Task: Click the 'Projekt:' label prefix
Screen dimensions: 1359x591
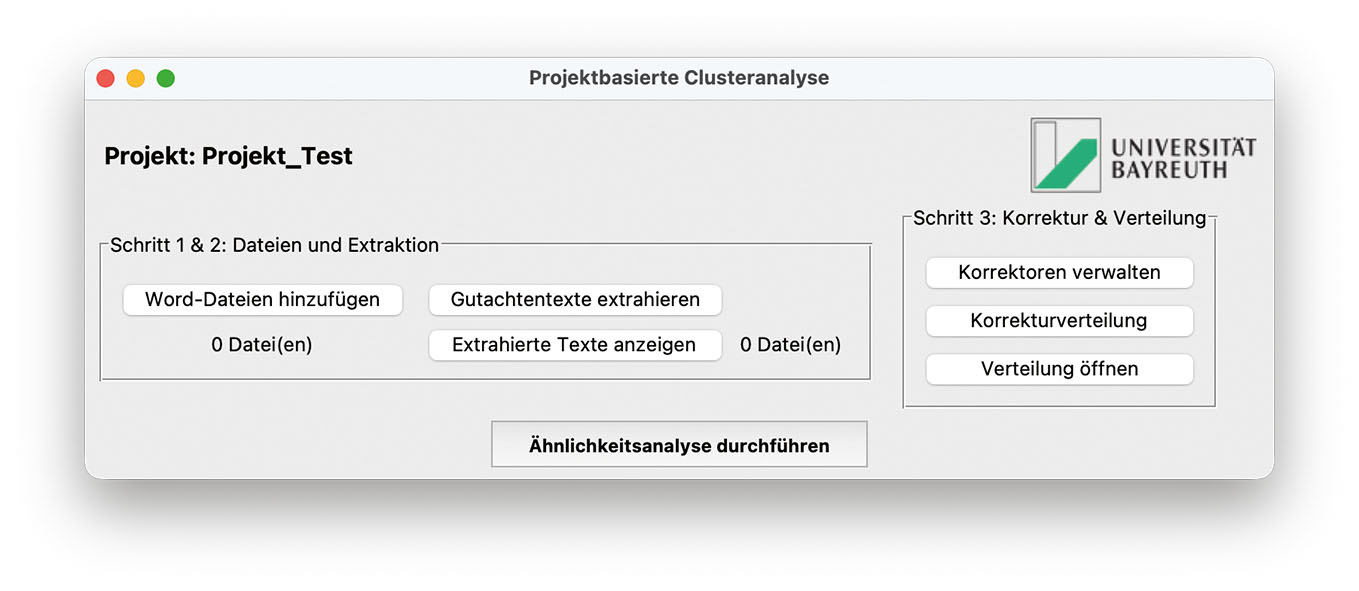Action: point(150,156)
